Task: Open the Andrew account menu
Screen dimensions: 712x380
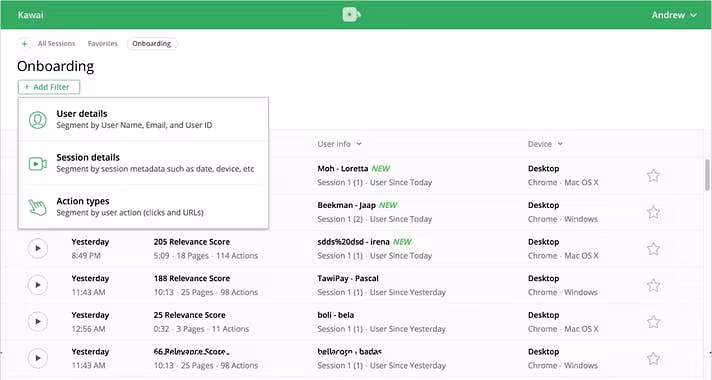Action: pos(674,15)
